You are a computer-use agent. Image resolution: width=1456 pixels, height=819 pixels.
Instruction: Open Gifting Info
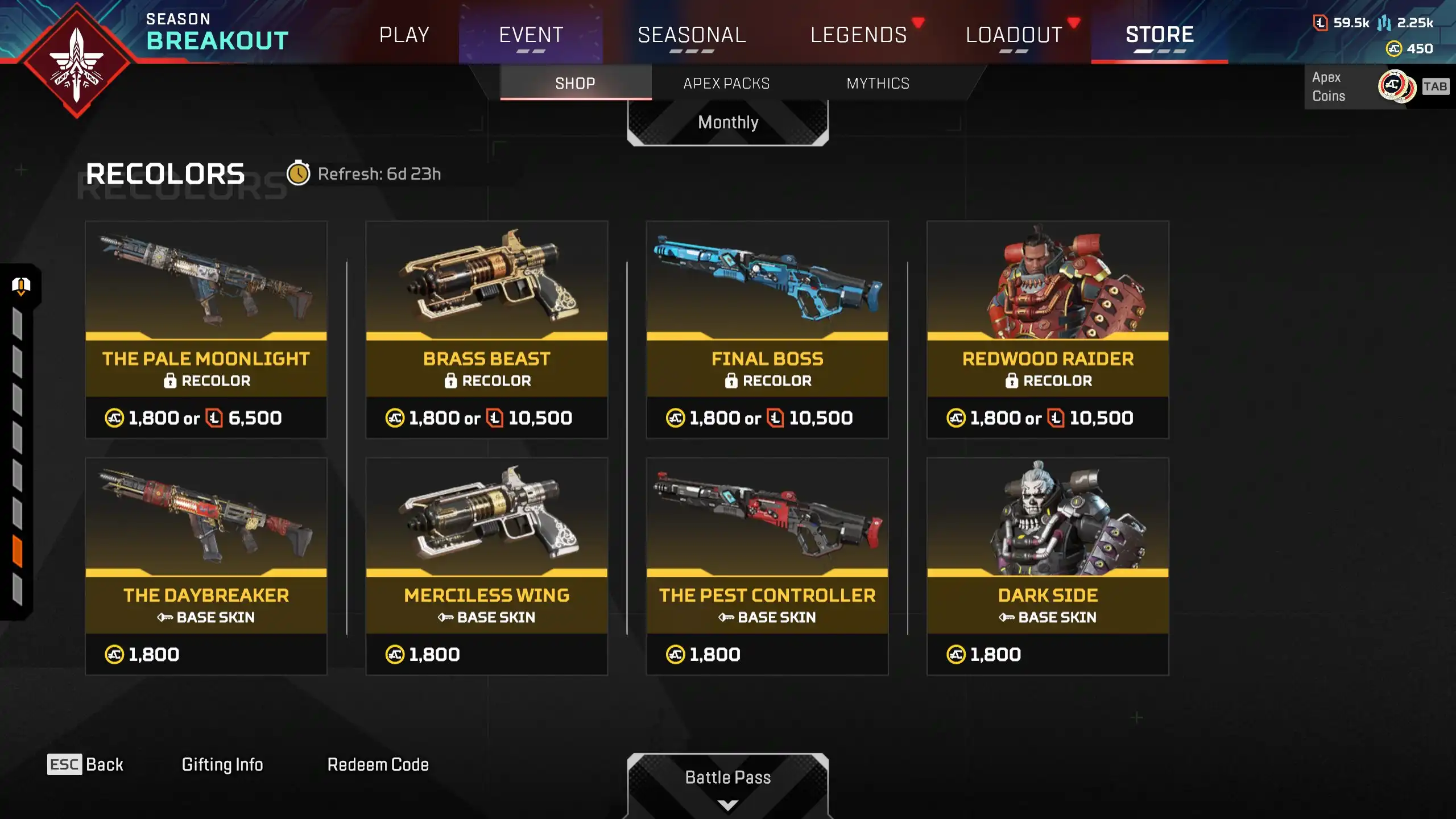click(x=222, y=764)
